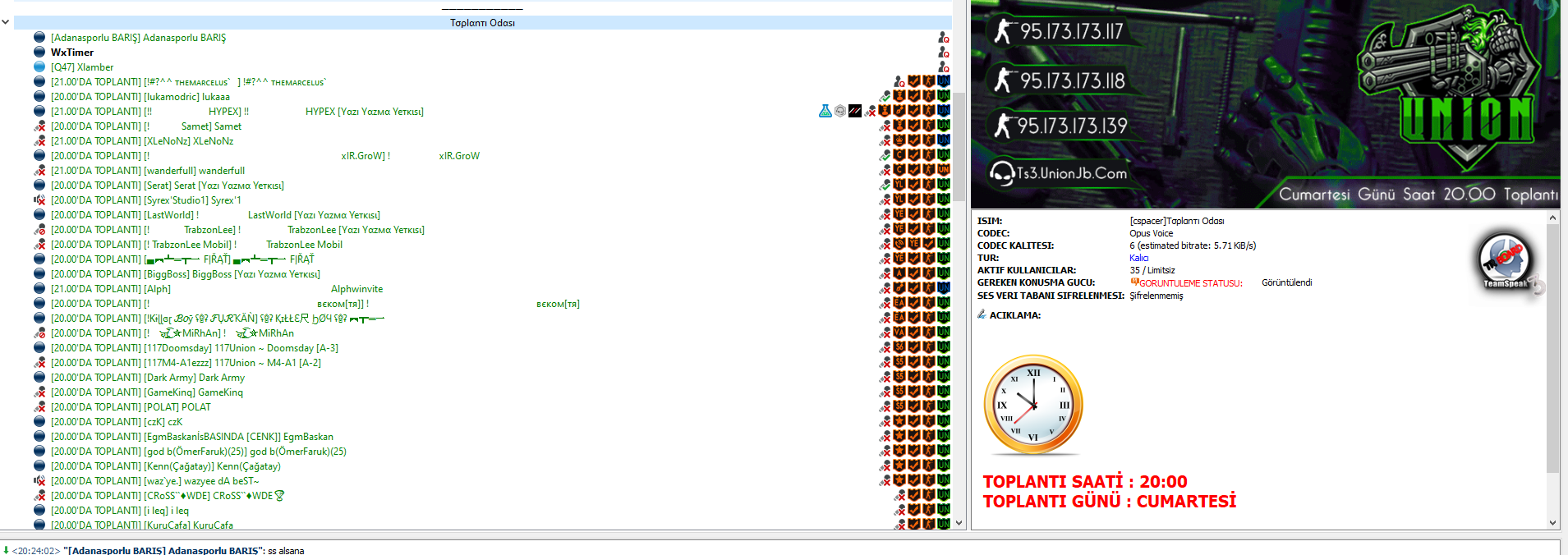Click phone badge in TrabzonLee Mobil row
This screenshot has height=555, width=1568.
click(x=899, y=244)
